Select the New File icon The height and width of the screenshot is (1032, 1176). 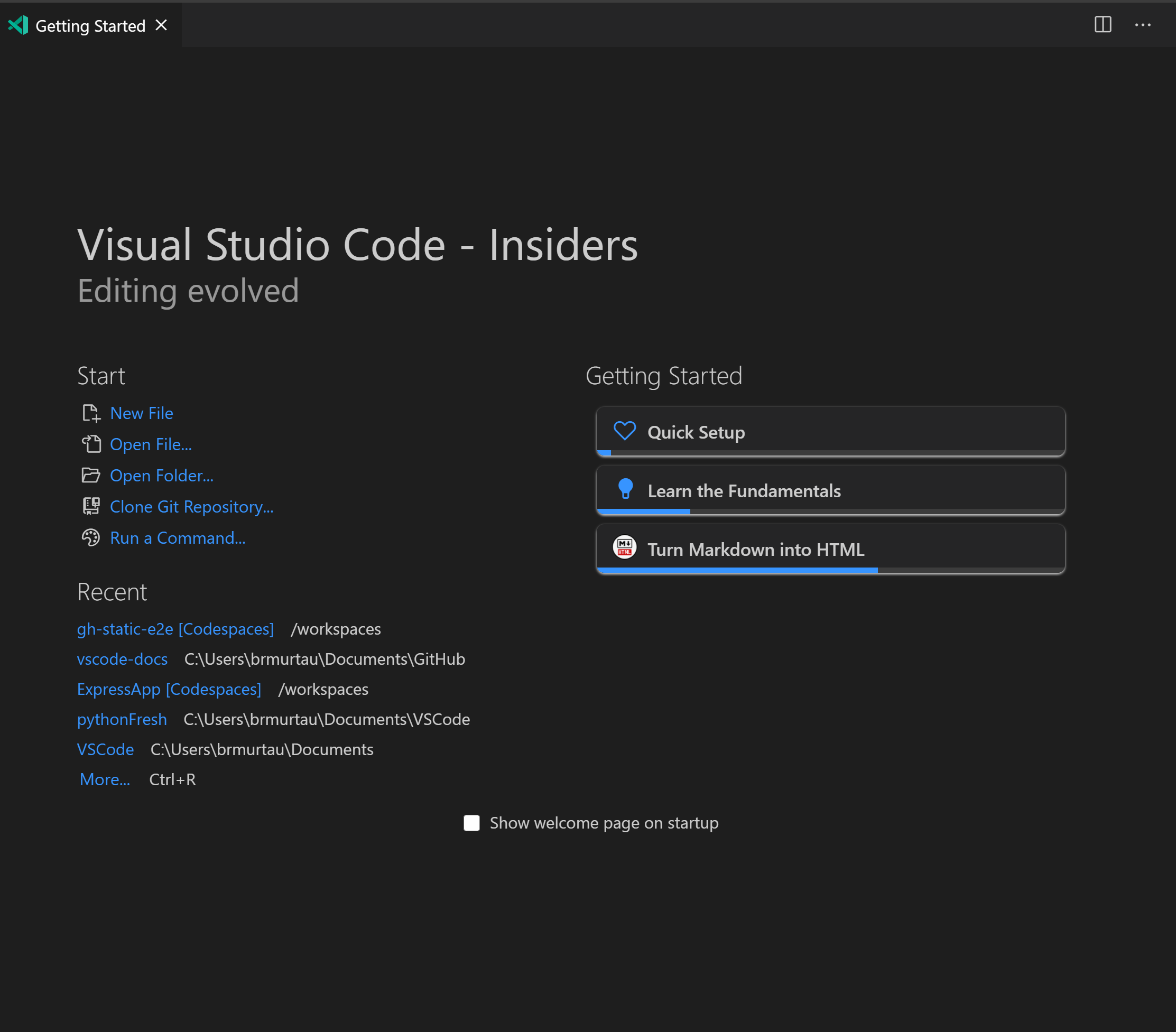(91, 413)
